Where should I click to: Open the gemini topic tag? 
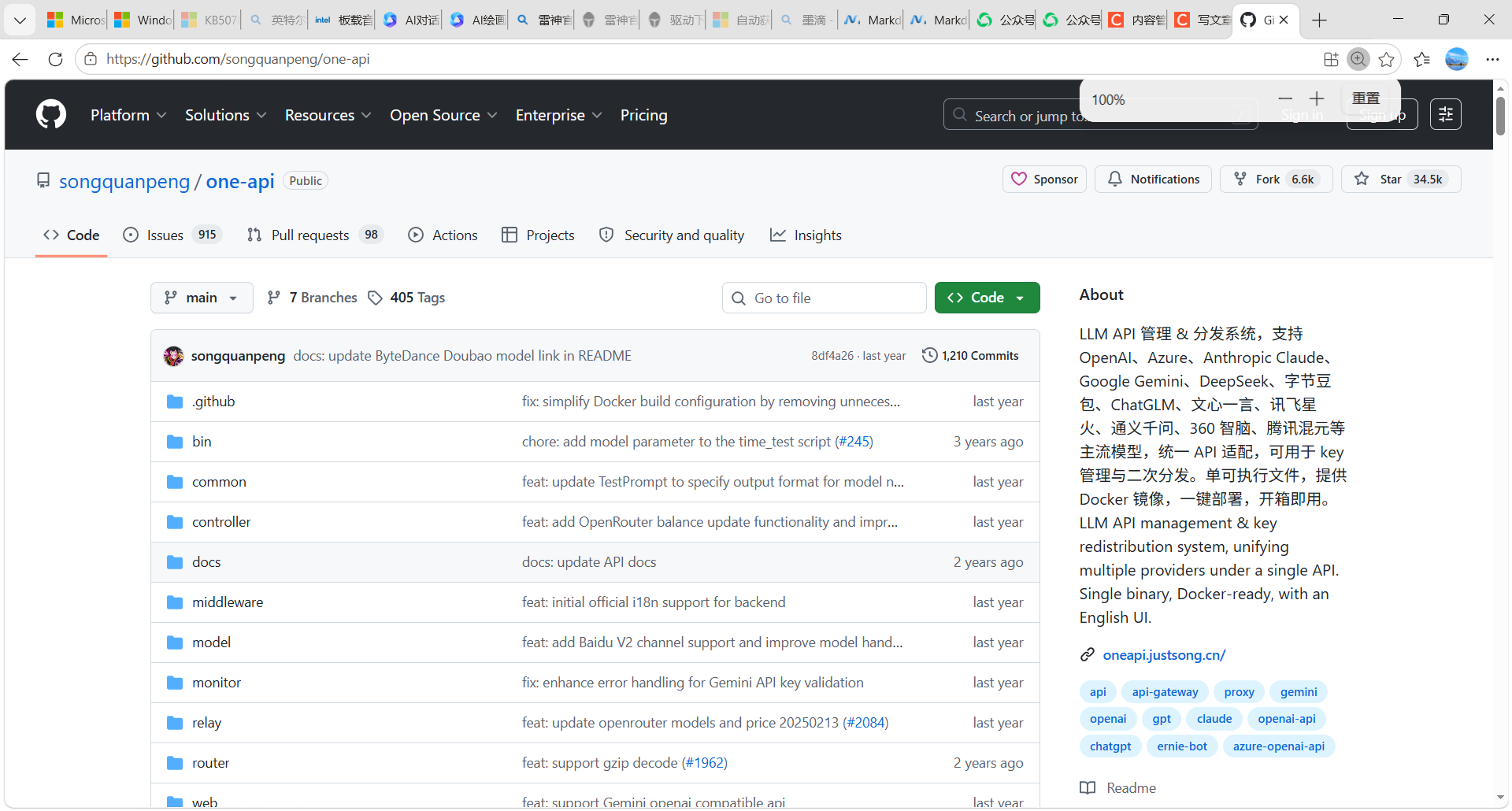(1299, 692)
